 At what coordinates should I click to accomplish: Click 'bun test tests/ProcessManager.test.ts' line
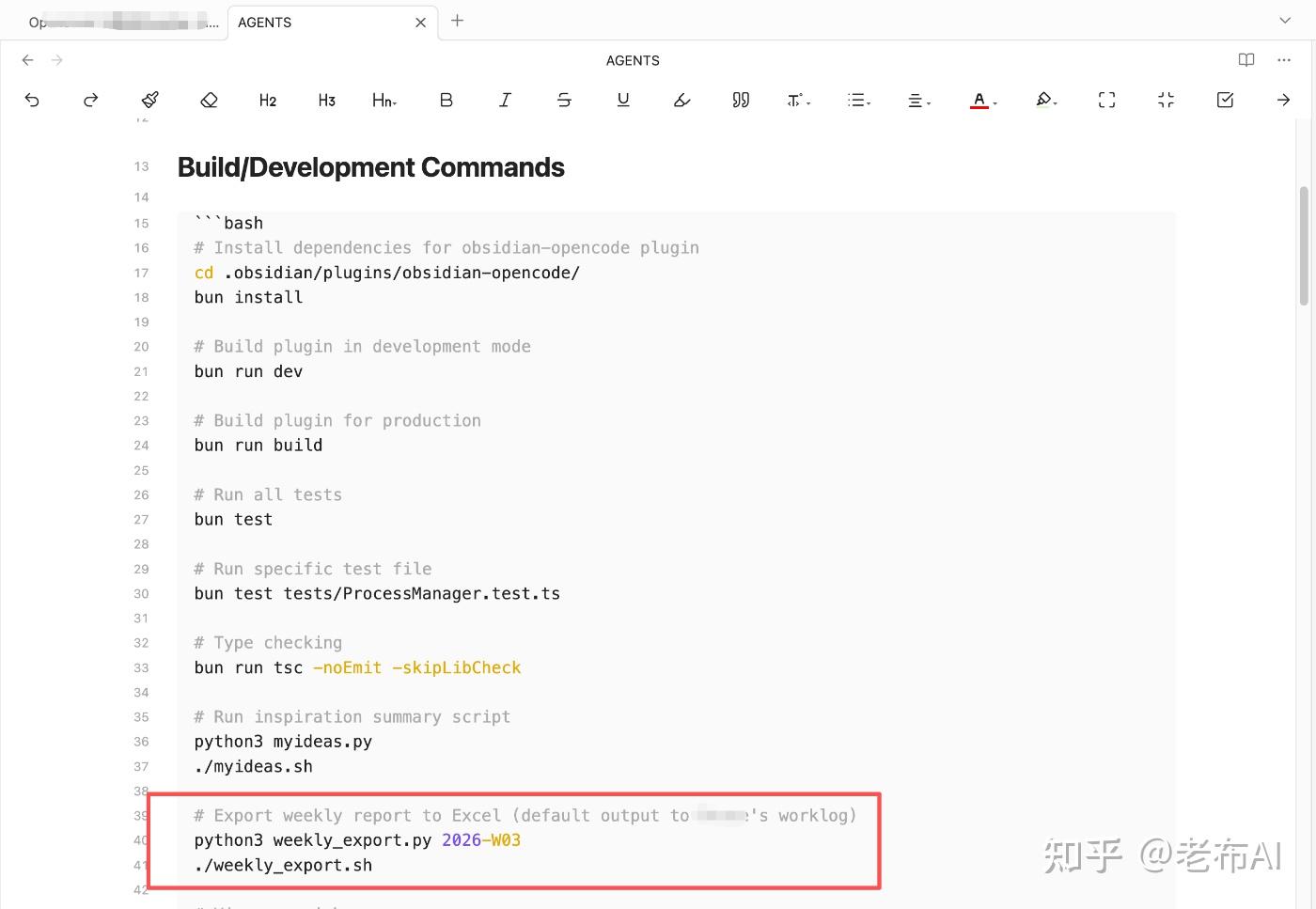pyautogui.click(x=377, y=593)
